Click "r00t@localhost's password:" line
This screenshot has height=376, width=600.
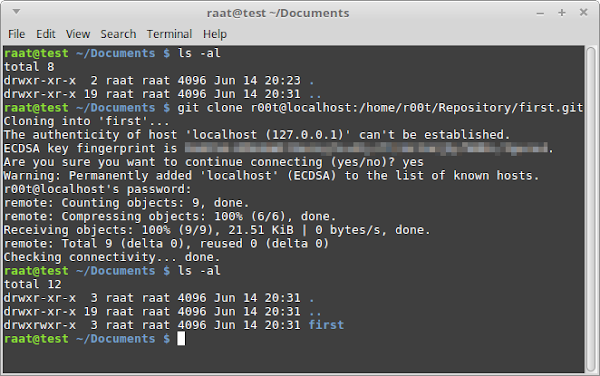tap(97, 189)
